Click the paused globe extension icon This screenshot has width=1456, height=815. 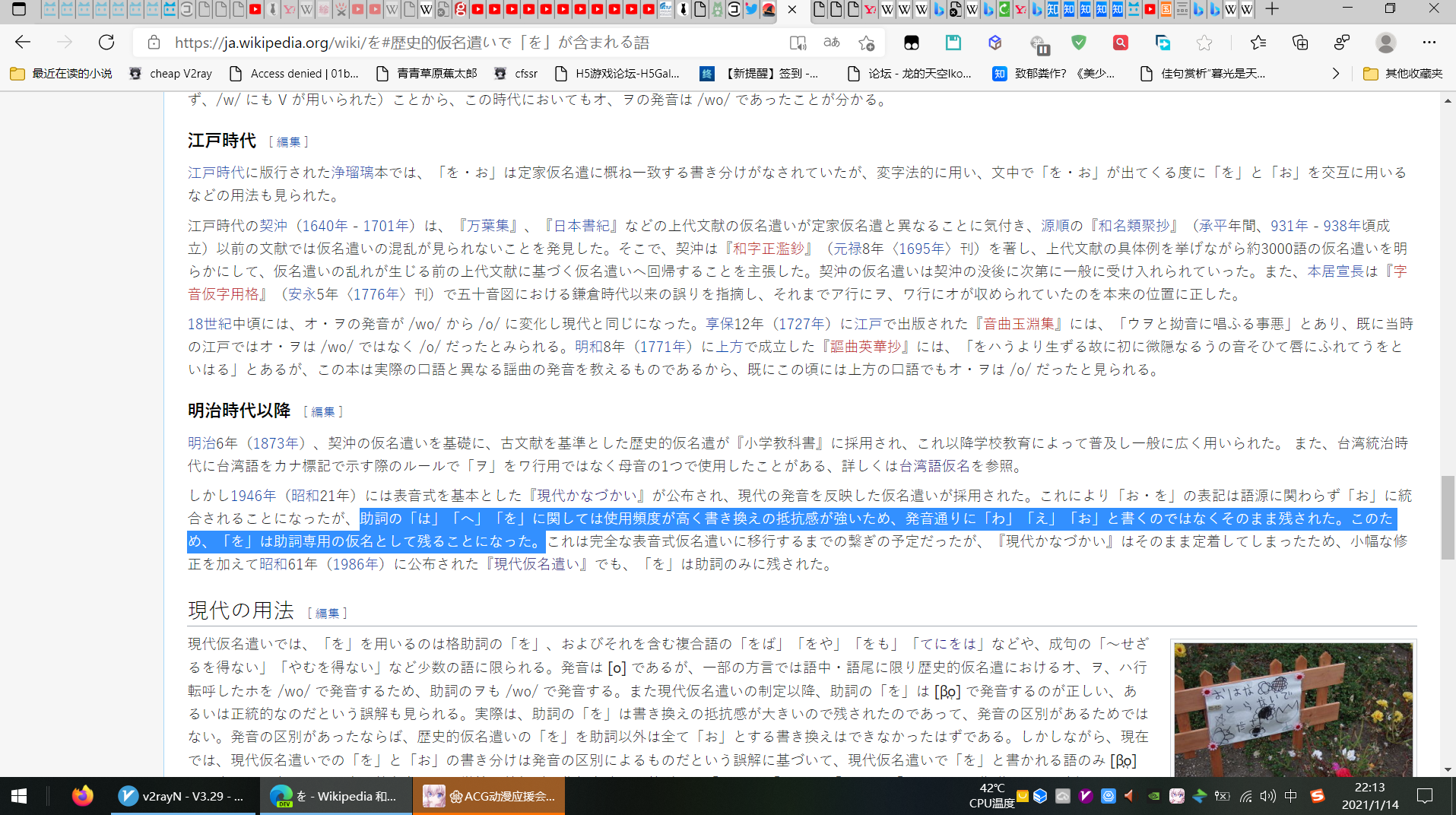point(1039,44)
